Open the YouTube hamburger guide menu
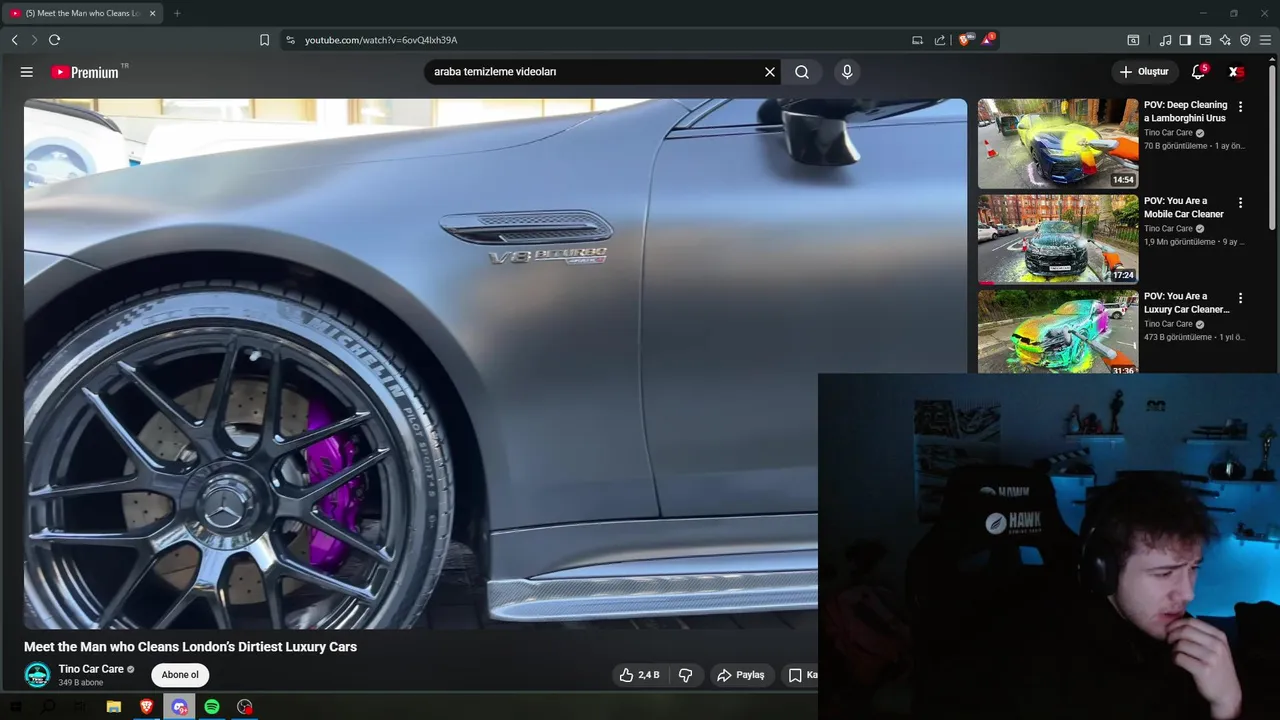This screenshot has width=1280, height=720. pyautogui.click(x=27, y=72)
